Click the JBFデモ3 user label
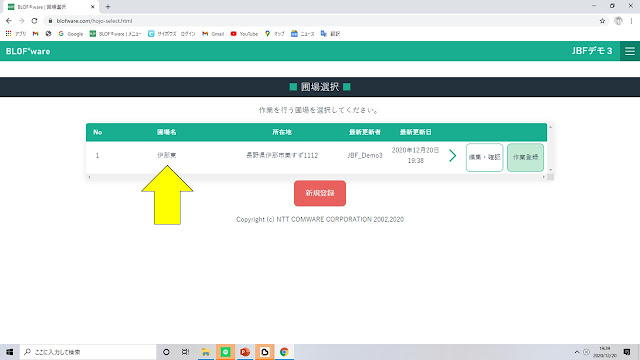The height and width of the screenshot is (360, 640). tap(592, 51)
